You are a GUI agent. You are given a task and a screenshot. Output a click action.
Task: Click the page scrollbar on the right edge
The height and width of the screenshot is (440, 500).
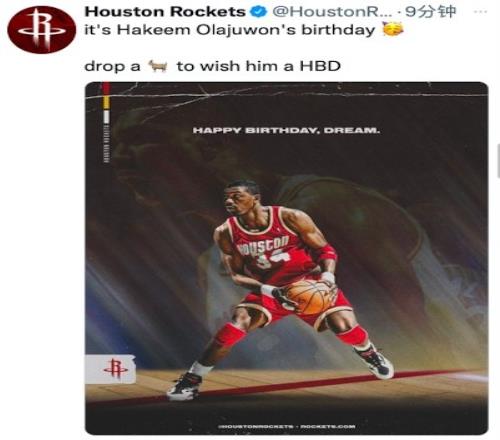point(498,161)
